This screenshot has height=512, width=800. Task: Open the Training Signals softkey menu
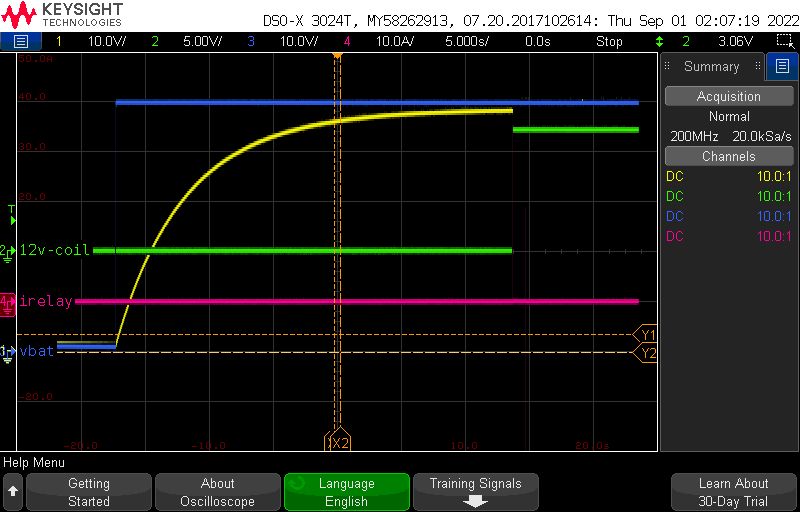point(476,492)
